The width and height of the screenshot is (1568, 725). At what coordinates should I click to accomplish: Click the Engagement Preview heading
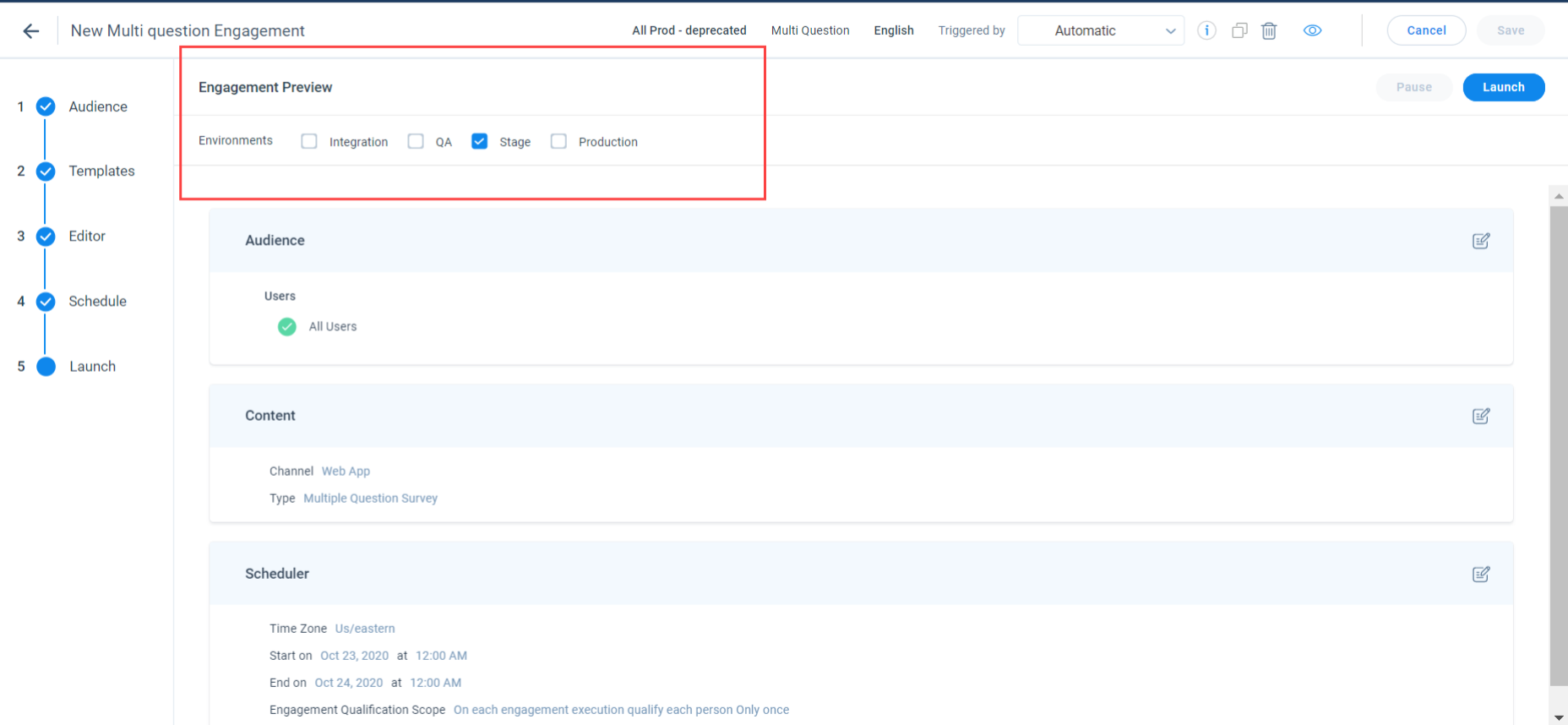pyautogui.click(x=265, y=87)
